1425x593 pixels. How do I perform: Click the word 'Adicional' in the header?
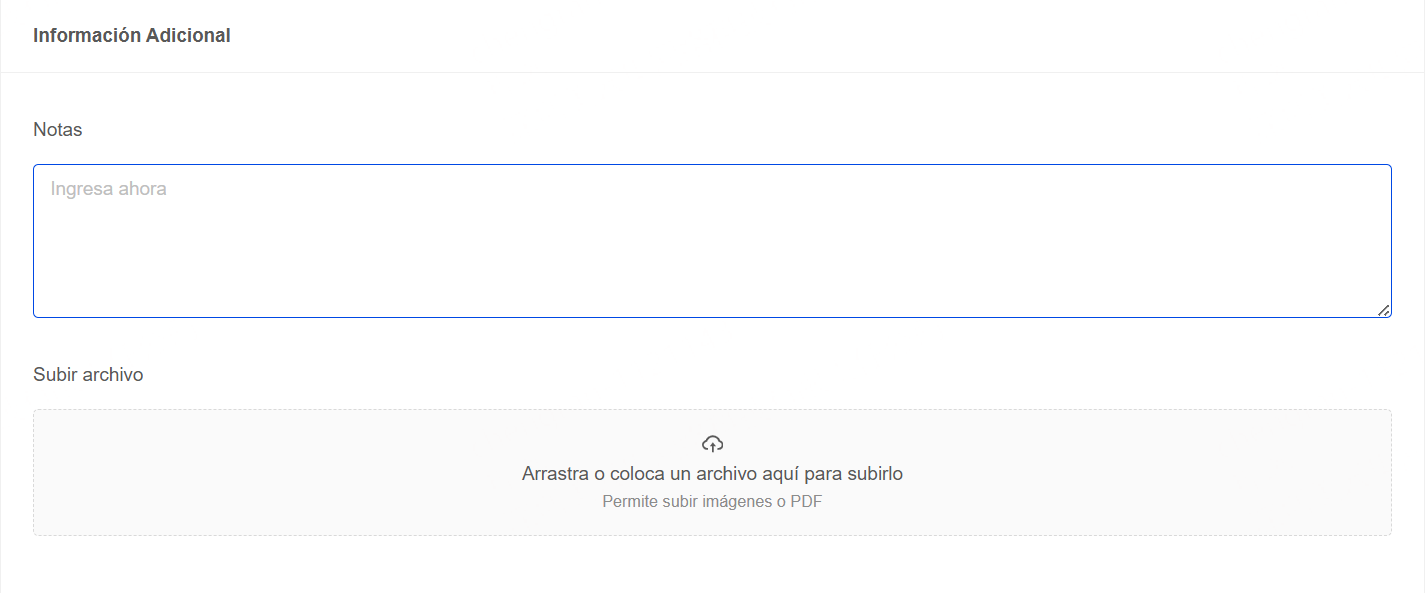tap(188, 35)
